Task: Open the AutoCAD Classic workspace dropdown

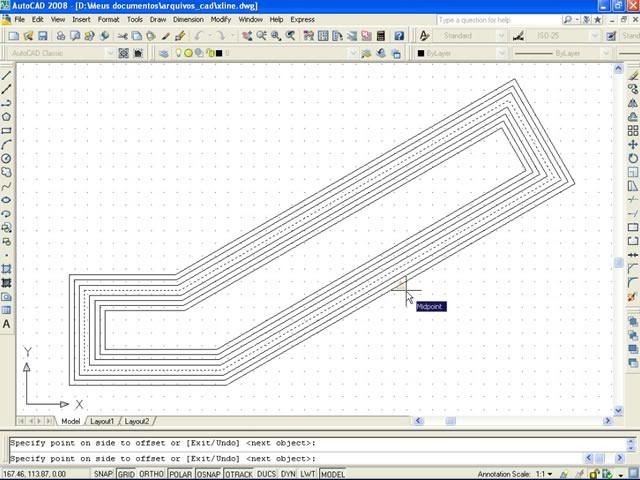Action: [110, 53]
